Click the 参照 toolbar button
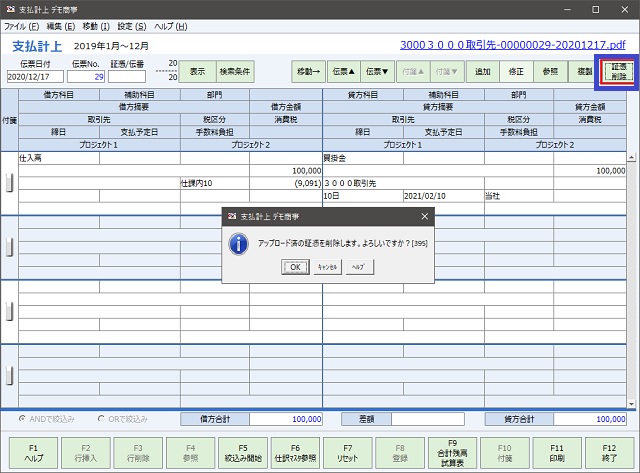Image resolution: width=640 pixels, height=473 pixels. point(550,71)
